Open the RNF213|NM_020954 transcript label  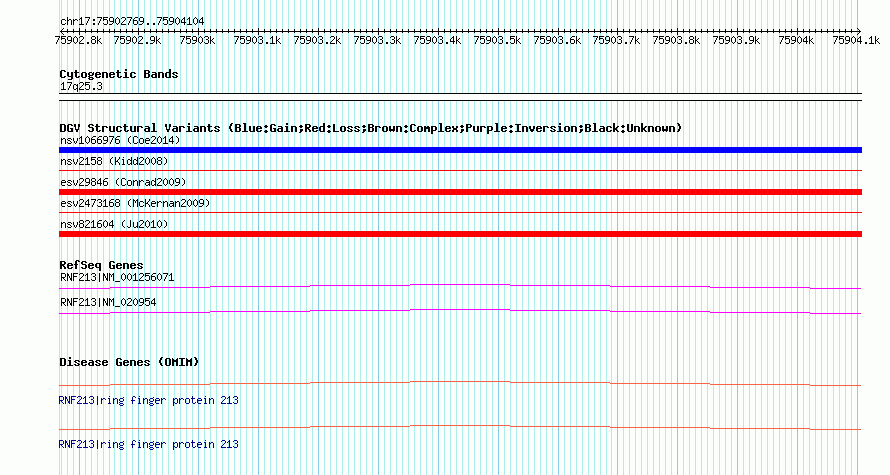108,302
